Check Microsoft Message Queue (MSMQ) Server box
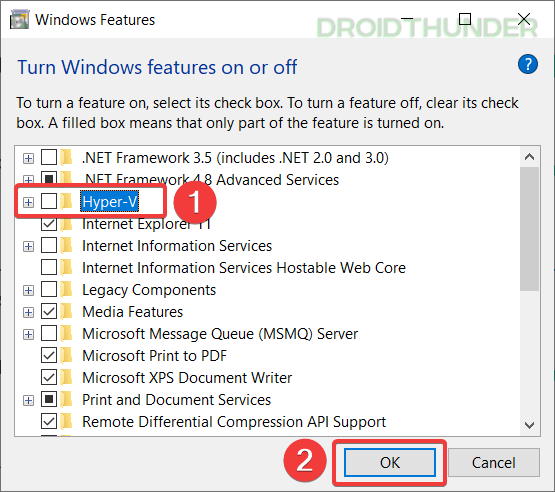The width and height of the screenshot is (555, 492). (49, 333)
